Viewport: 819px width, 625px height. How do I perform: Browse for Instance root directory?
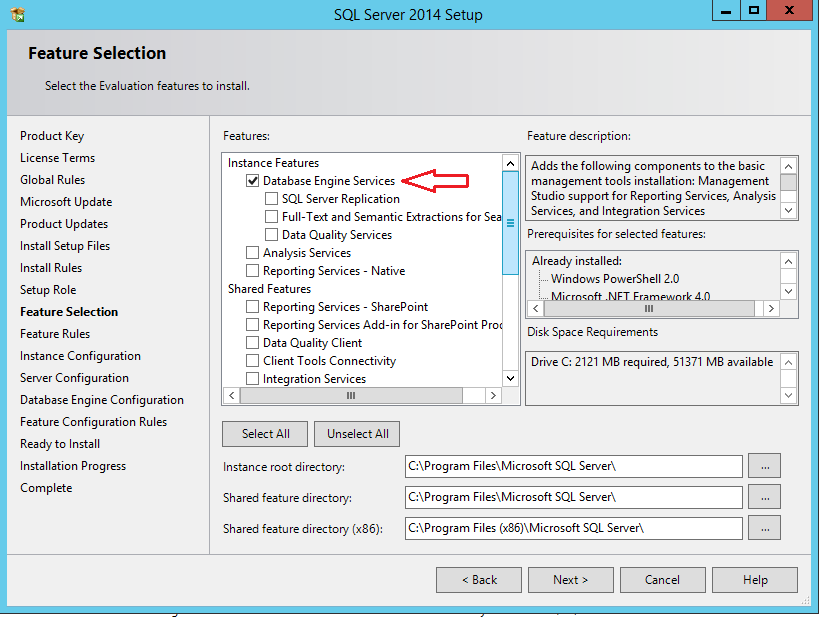[765, 466]
